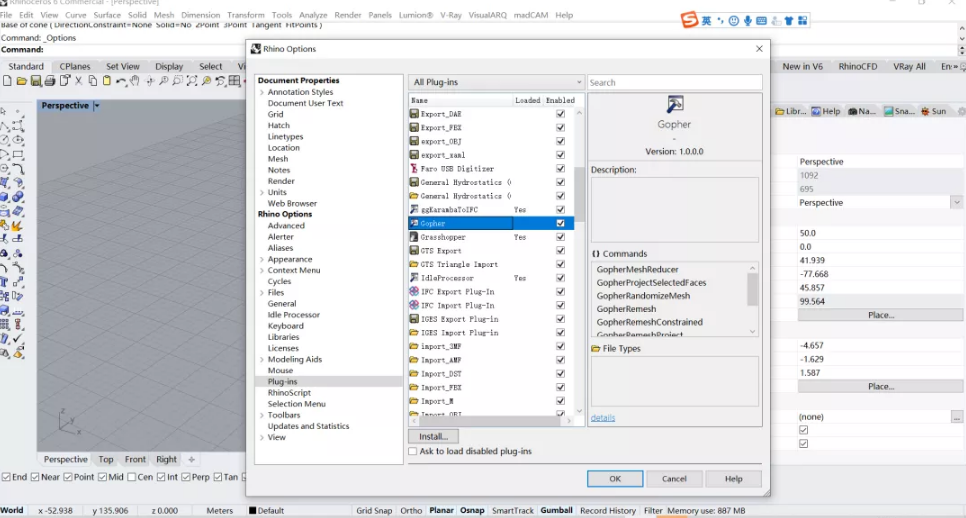Select the Zoom Window icon
The width and height of the screenshot is (966, 518).
(x=178, y=81)
